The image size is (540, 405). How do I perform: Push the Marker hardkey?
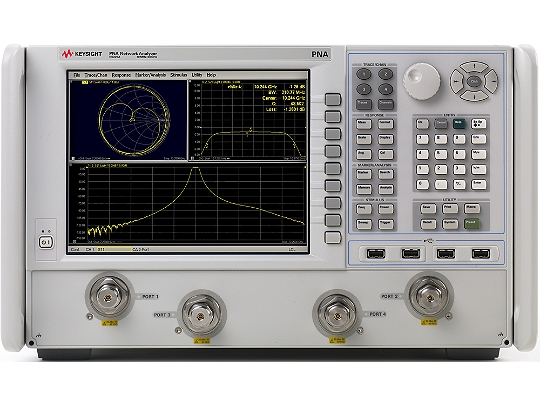[x=364, y=174]
